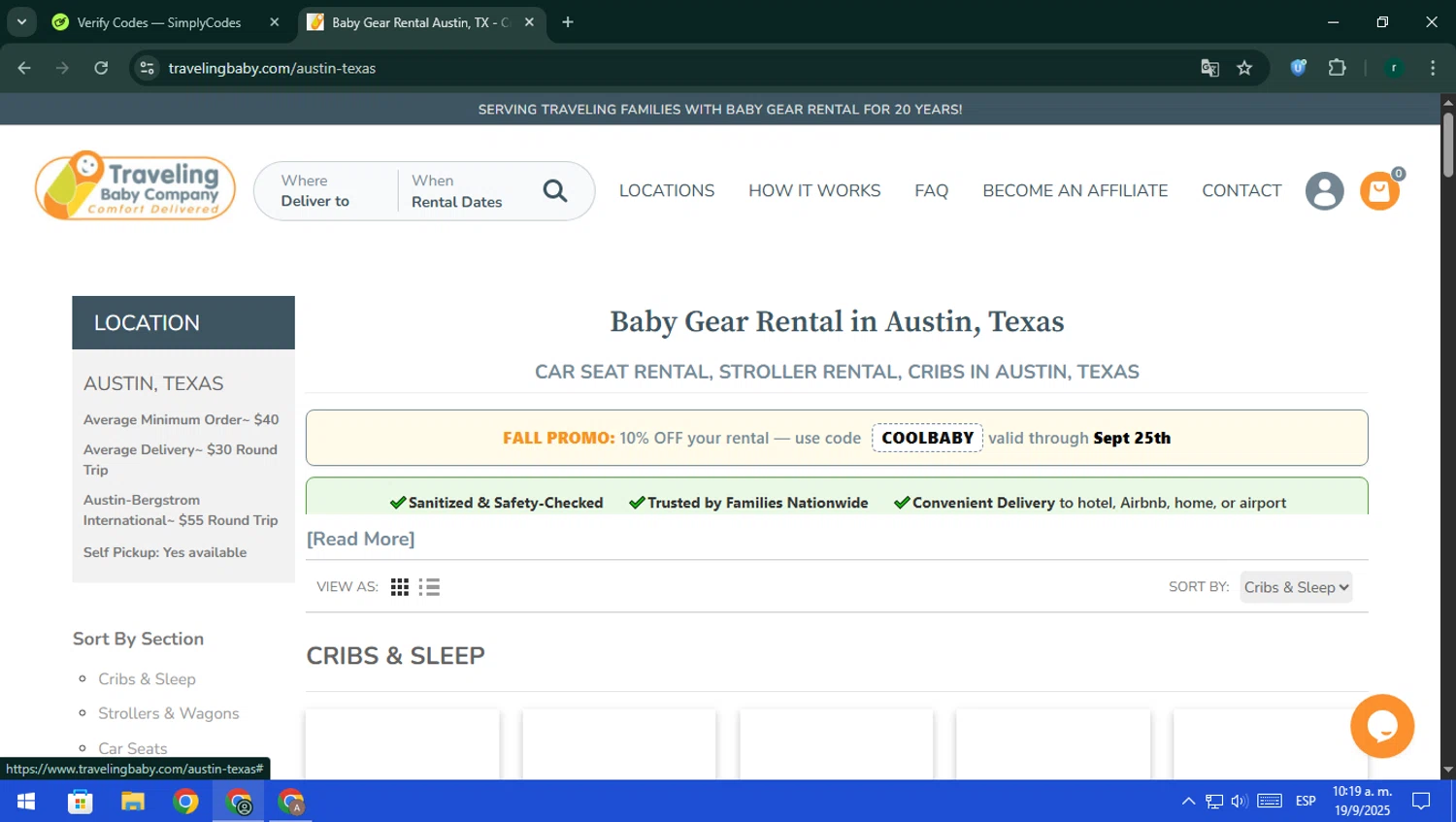Open HOW IT WORKS menu item
The height and width of the screenshot is (822, 1456).
(x=814, y=191)
